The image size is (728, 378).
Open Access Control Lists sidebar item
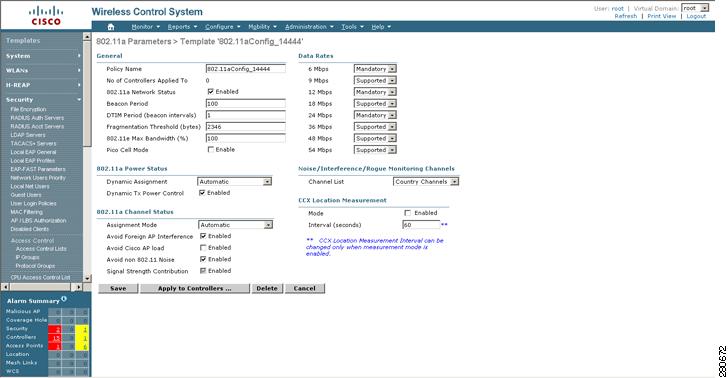[41, 249]
